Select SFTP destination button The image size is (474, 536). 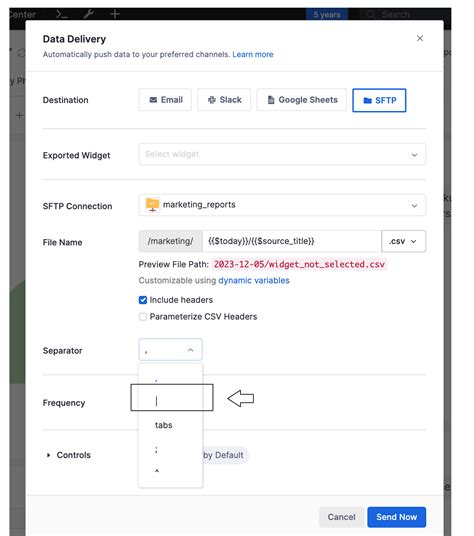[x=379, y=100]
